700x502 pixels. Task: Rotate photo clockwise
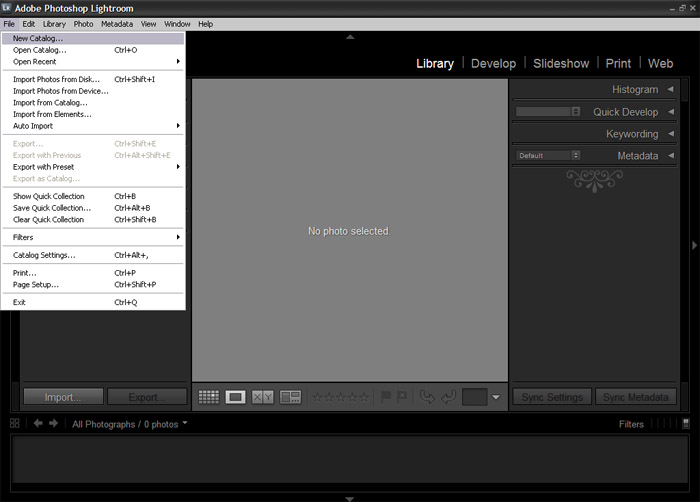pyautogui.click(x=448, y=397)
